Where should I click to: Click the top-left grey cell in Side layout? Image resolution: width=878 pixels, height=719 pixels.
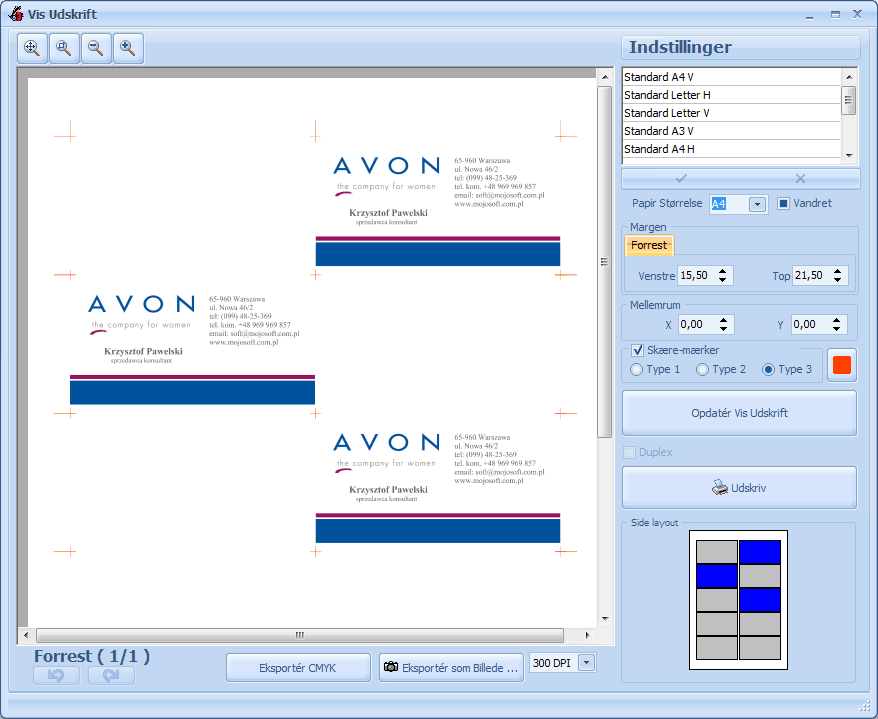(x=717, y=552)
